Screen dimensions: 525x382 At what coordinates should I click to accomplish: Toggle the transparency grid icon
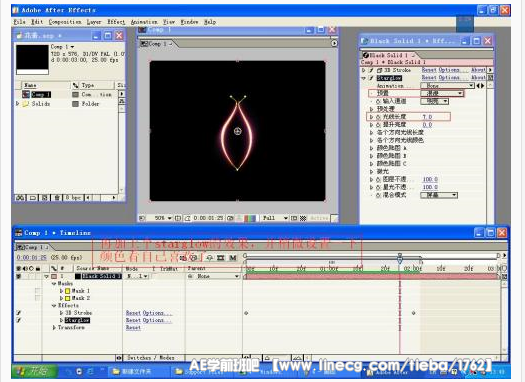click(303, 218)
